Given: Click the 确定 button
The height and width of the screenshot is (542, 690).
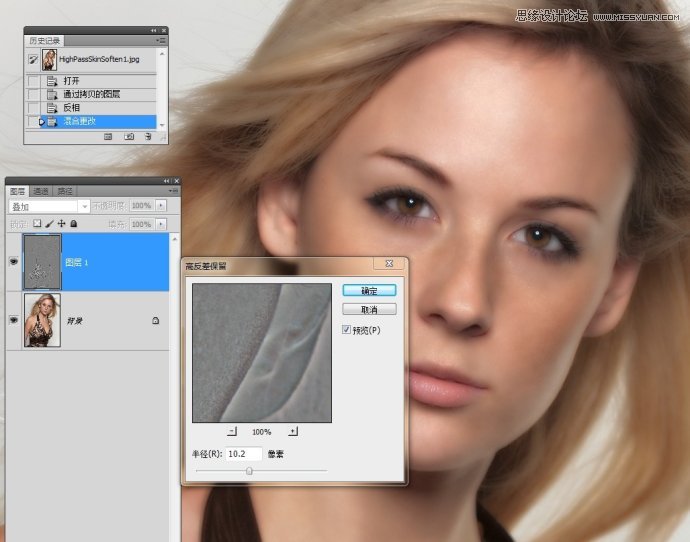Looking at the screenshot, I should click(369, 290).
